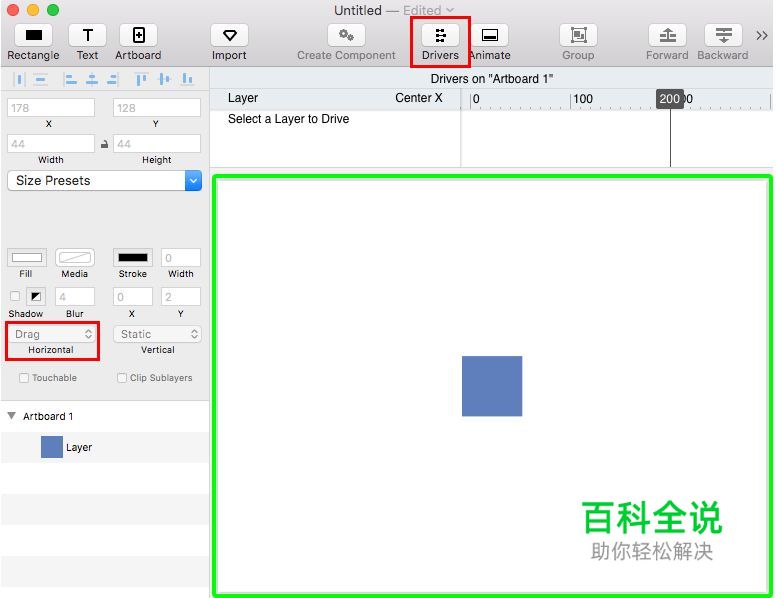This screenshot has height=598, width=776.
Task: Bring layer Forward
Action: 667,36
